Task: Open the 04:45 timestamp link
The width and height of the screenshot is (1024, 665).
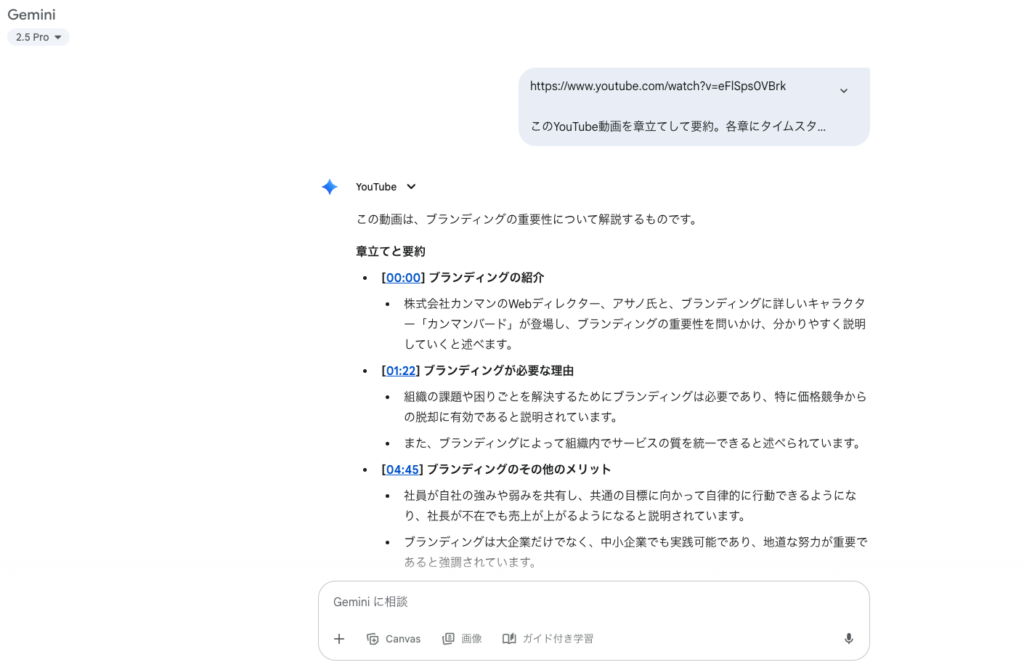Action: click(x=402, y=470)
